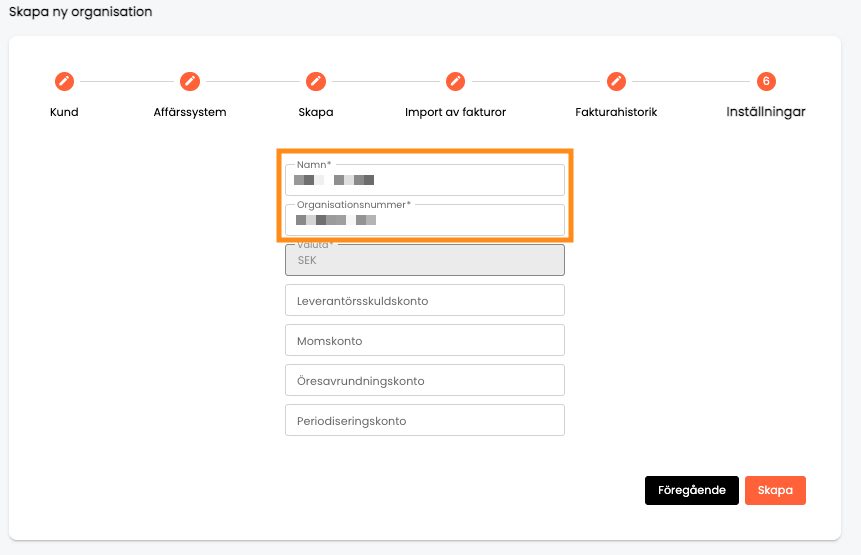Click the Import av fakturor label

click(455, 112)
